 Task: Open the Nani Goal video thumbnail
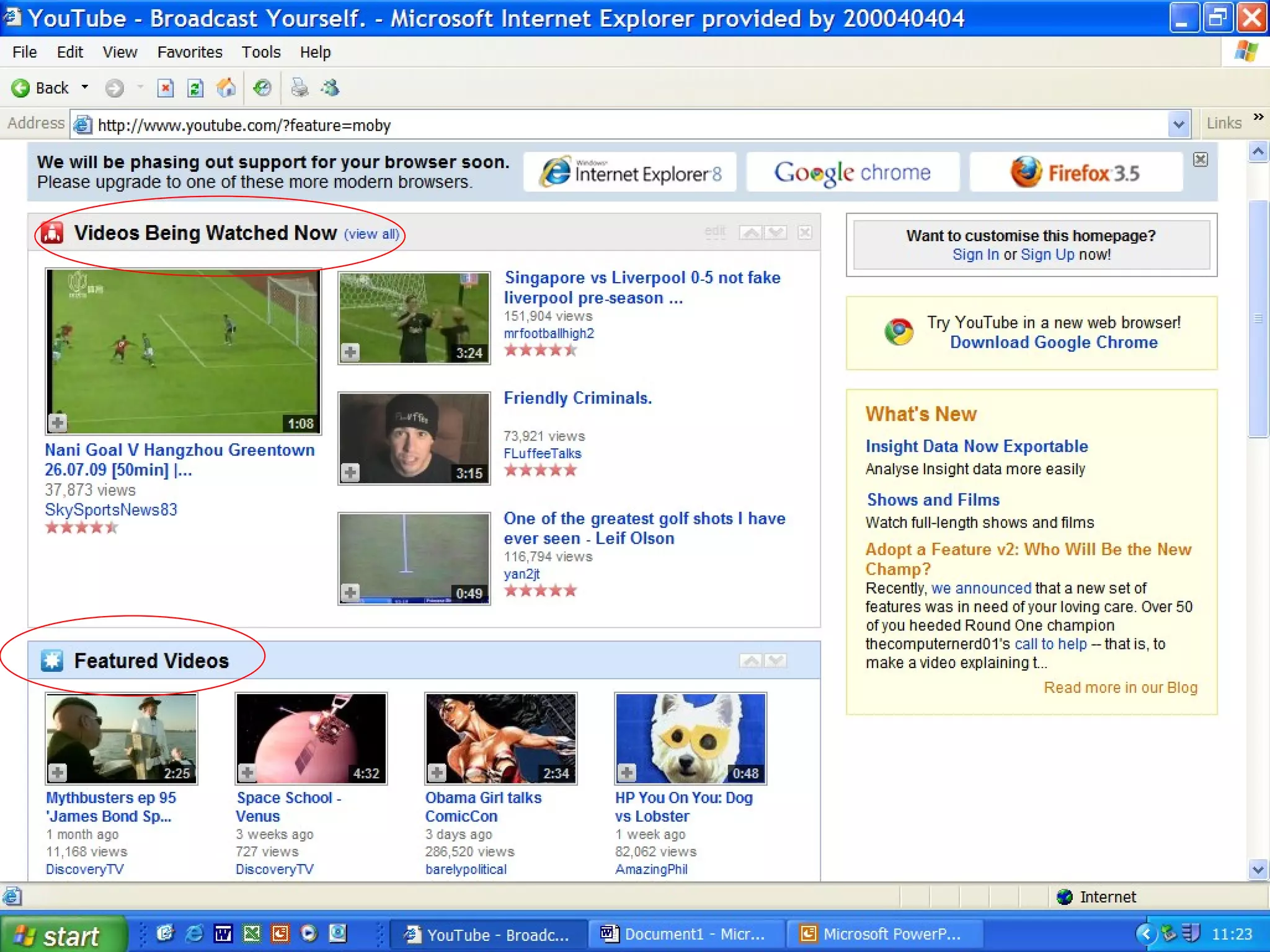point(183,351)
